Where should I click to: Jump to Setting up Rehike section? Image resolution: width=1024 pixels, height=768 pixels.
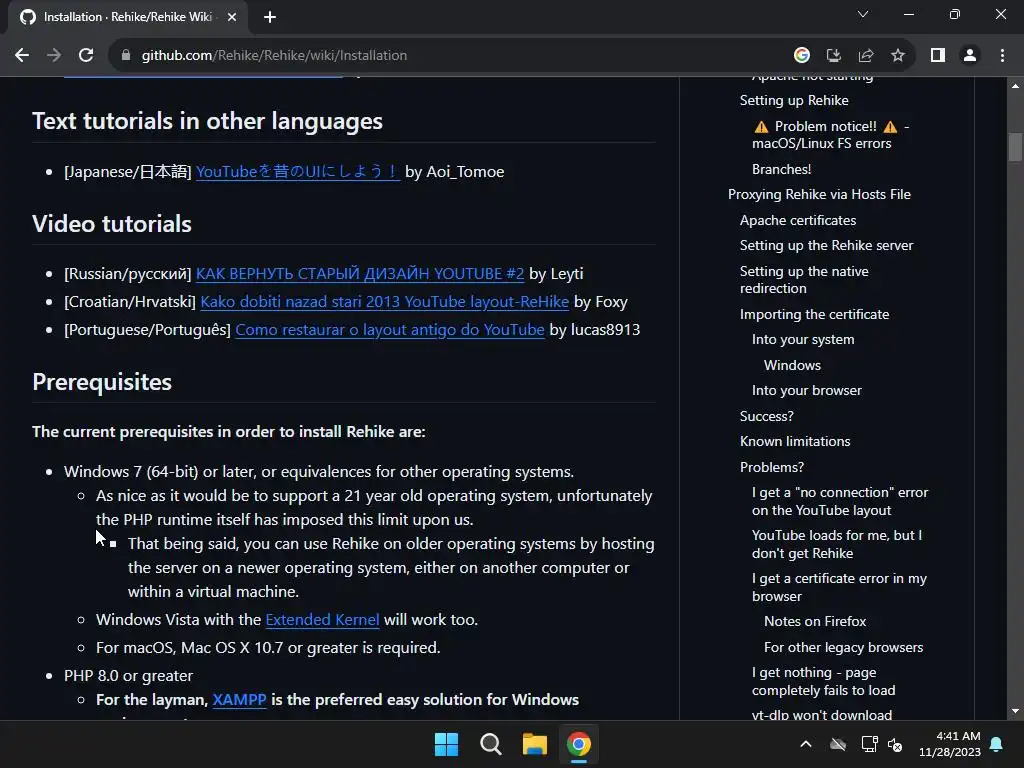tap(794, 101)
